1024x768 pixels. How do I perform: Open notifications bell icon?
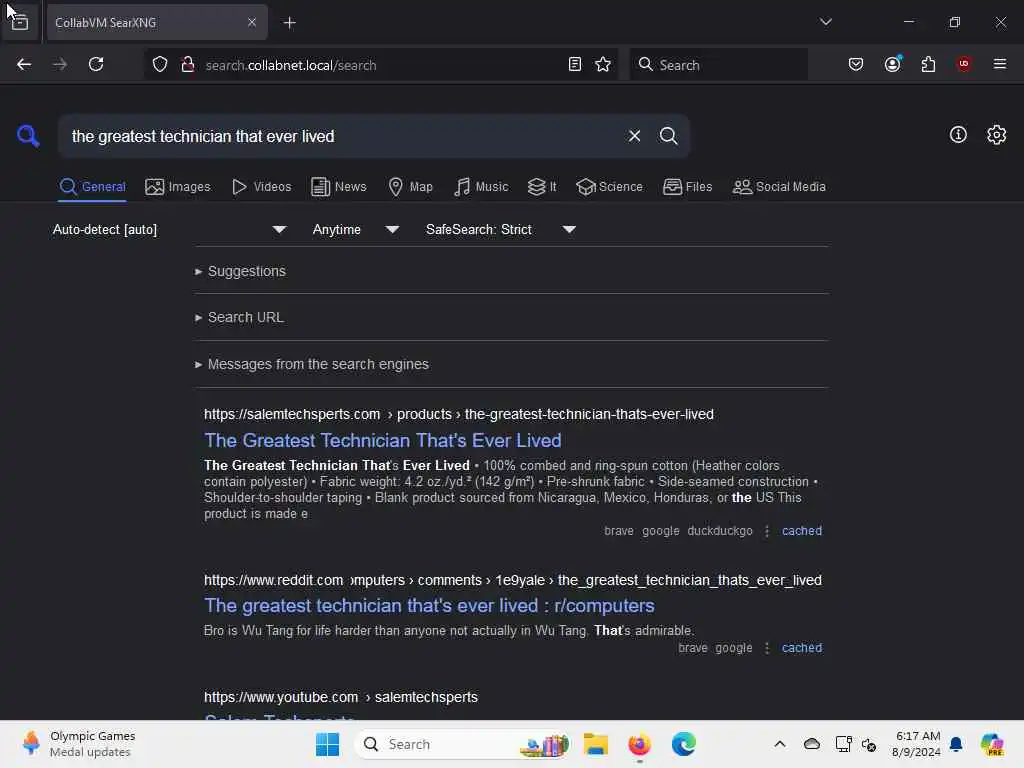pos(956,744)
